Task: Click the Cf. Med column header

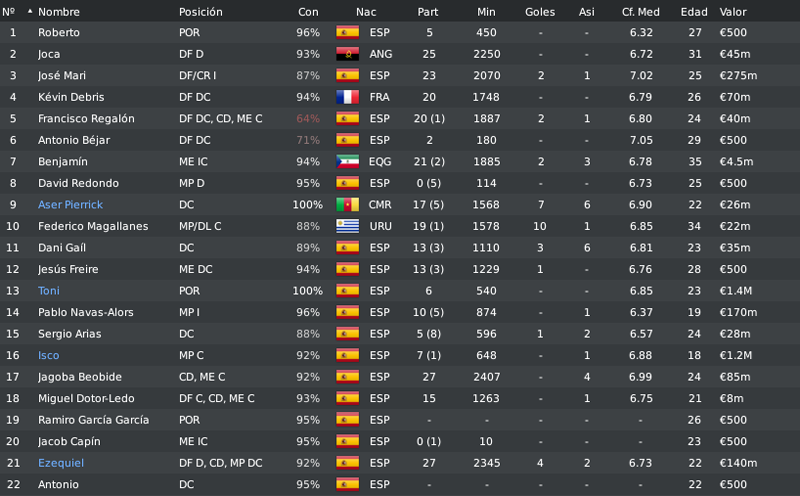Action: coord(640,12)
